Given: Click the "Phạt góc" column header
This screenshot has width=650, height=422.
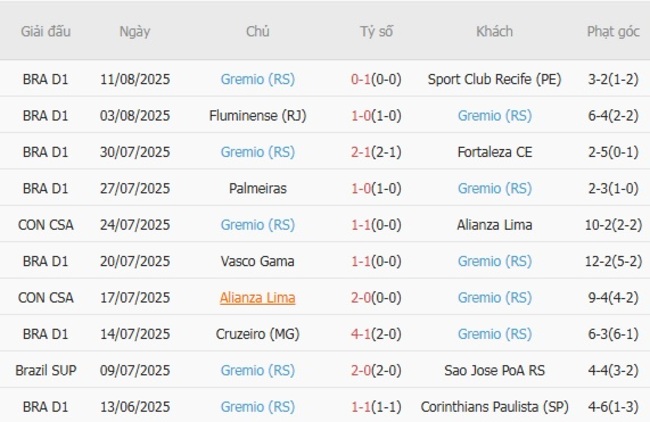Looking at the screenshot, I should pos(613,31).
